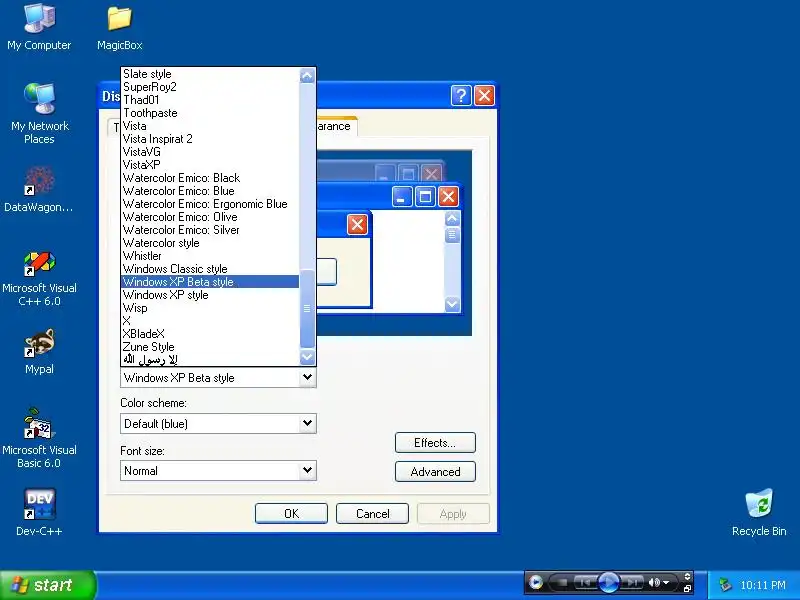The image size is (800, 600).
Task: Click Play on the taskbar media player
Action: 608,582
